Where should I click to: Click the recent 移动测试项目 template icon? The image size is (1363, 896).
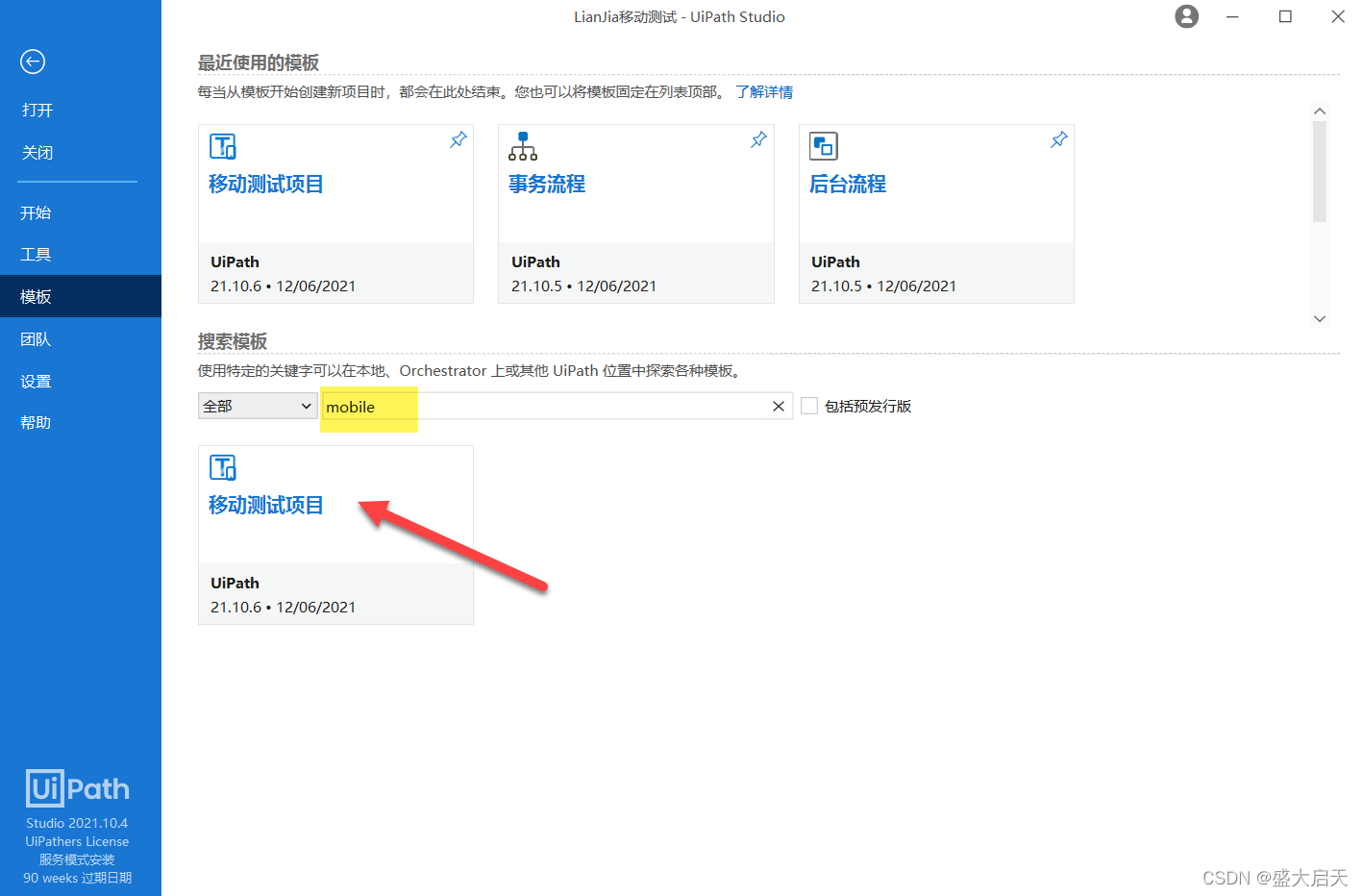223,146
